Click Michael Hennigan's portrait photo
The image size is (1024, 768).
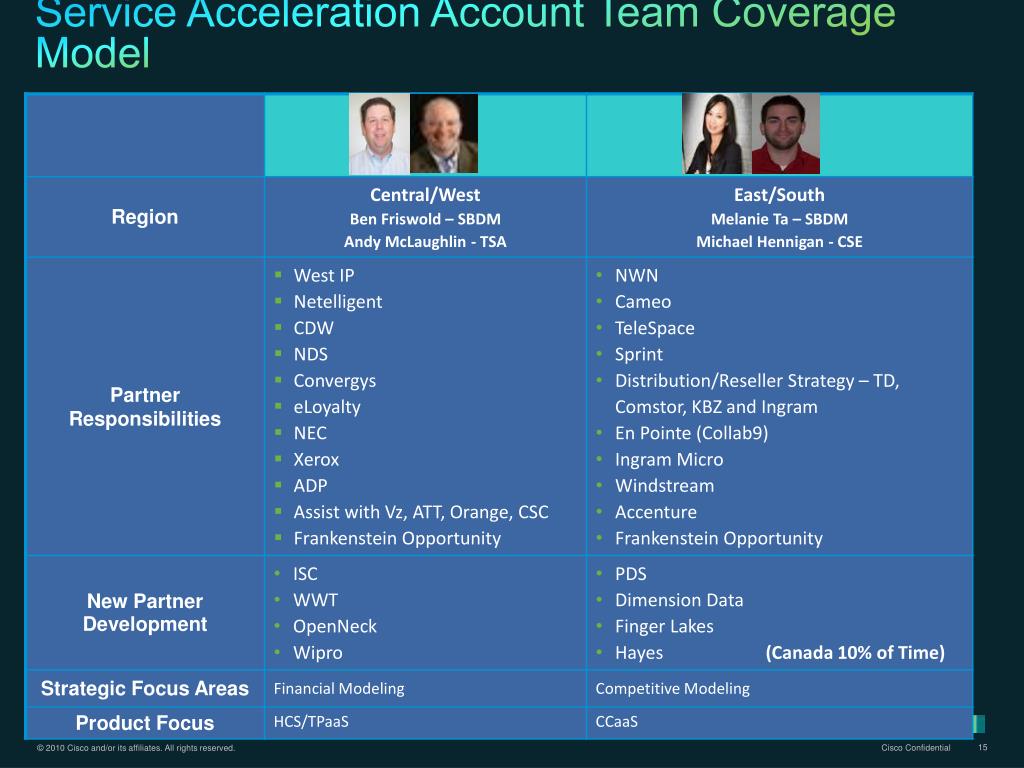tap(786, 134)
